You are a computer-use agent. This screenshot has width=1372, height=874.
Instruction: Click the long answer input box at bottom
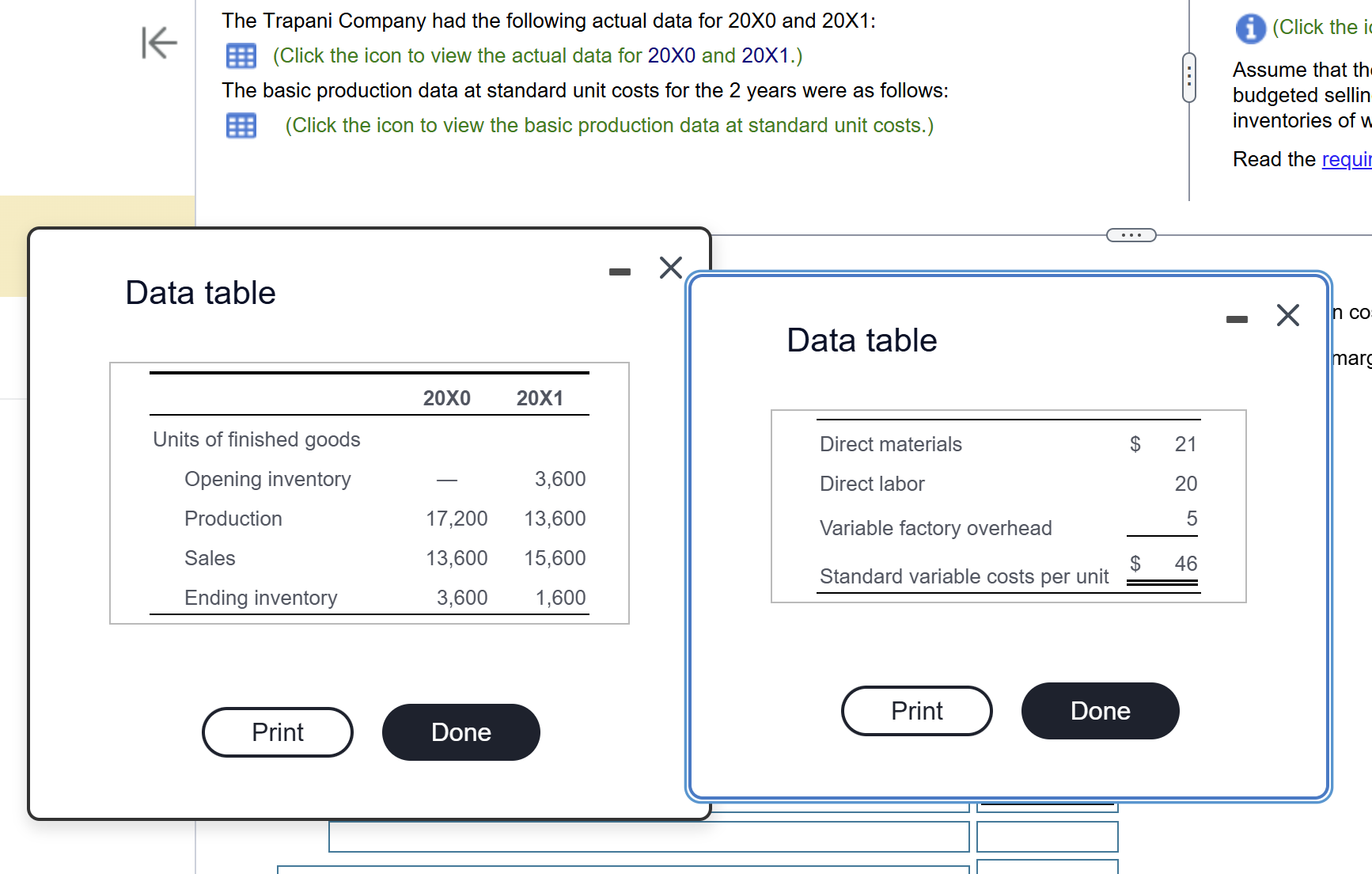point(649,837)
